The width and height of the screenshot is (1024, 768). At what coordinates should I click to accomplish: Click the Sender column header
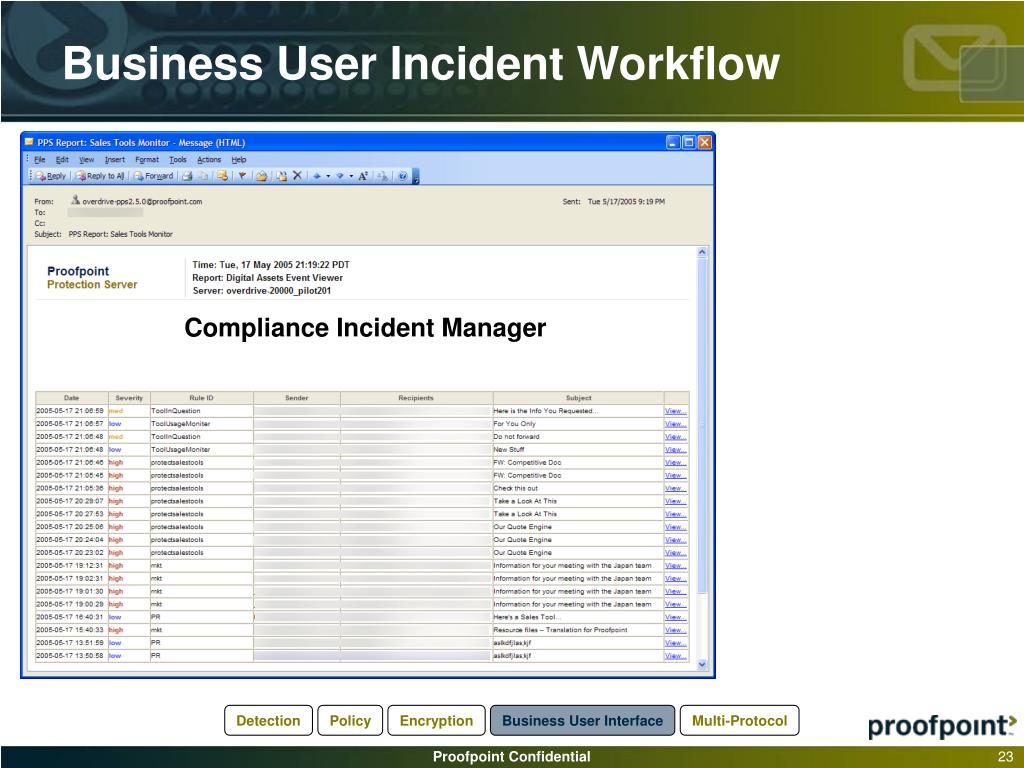tap(296, 398)
